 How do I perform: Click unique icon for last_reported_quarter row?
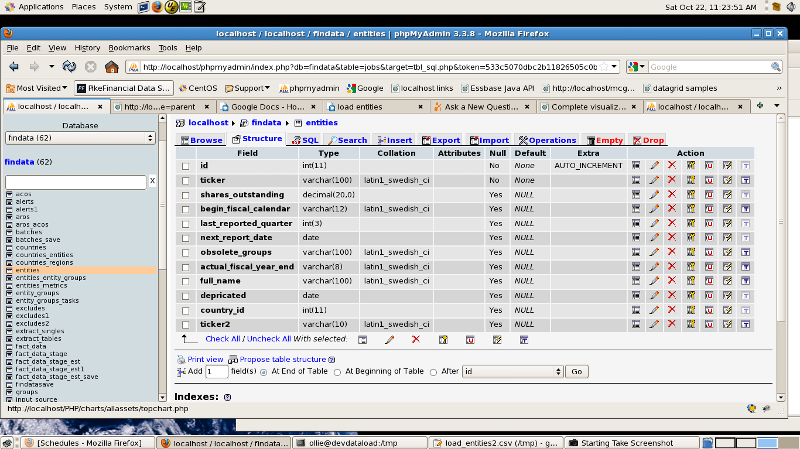(x=709, y=223)
